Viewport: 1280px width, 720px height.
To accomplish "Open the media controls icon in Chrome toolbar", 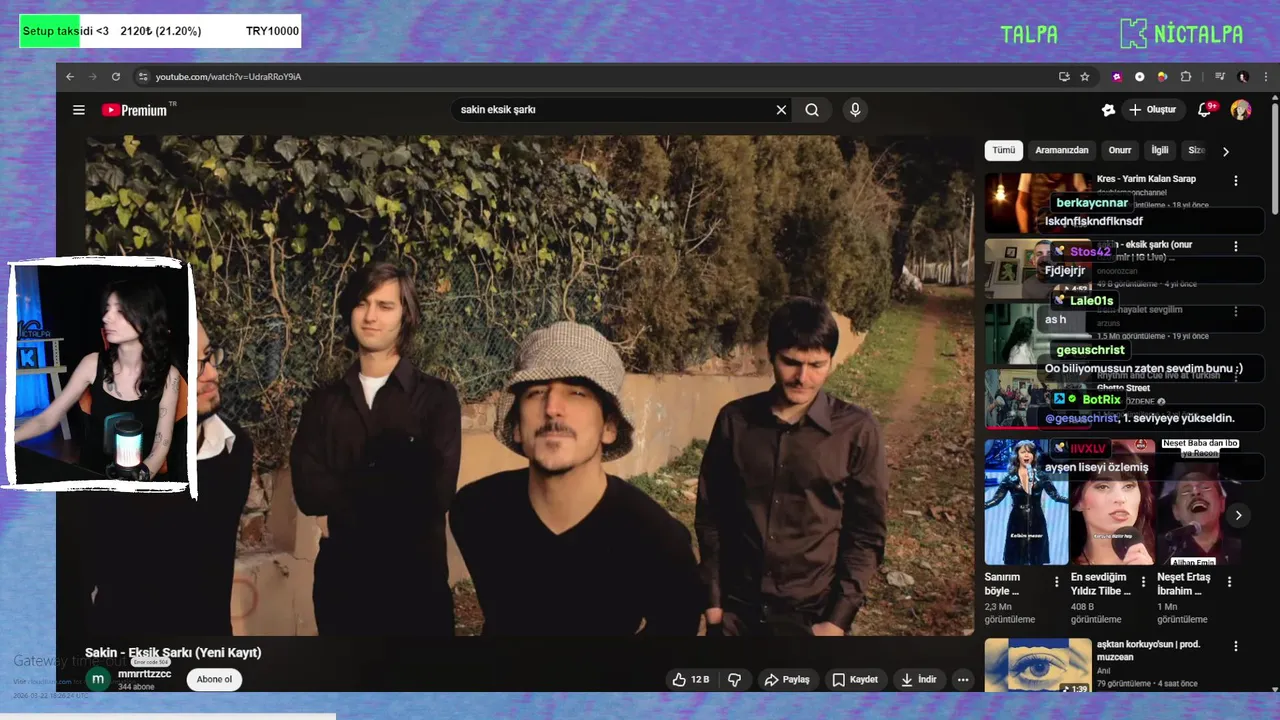I will (1220, 77).
